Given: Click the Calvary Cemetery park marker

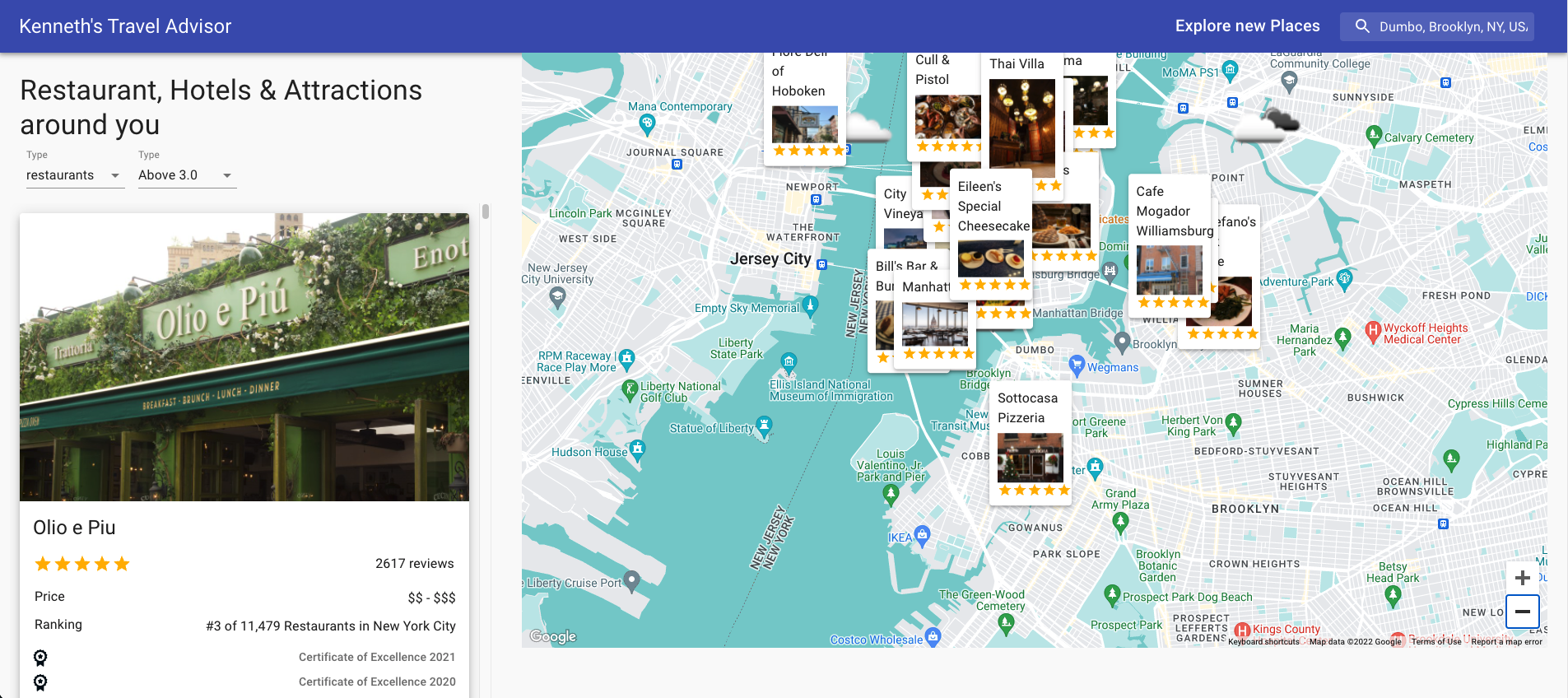Looking at the screenshot, I should tap(1374, 136).
